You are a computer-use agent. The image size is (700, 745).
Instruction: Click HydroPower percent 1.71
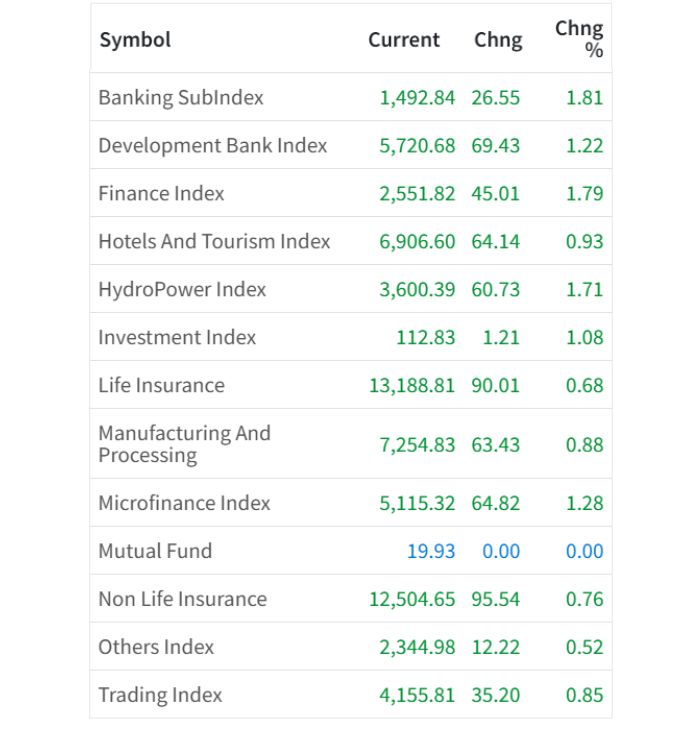tap(585, 290)
